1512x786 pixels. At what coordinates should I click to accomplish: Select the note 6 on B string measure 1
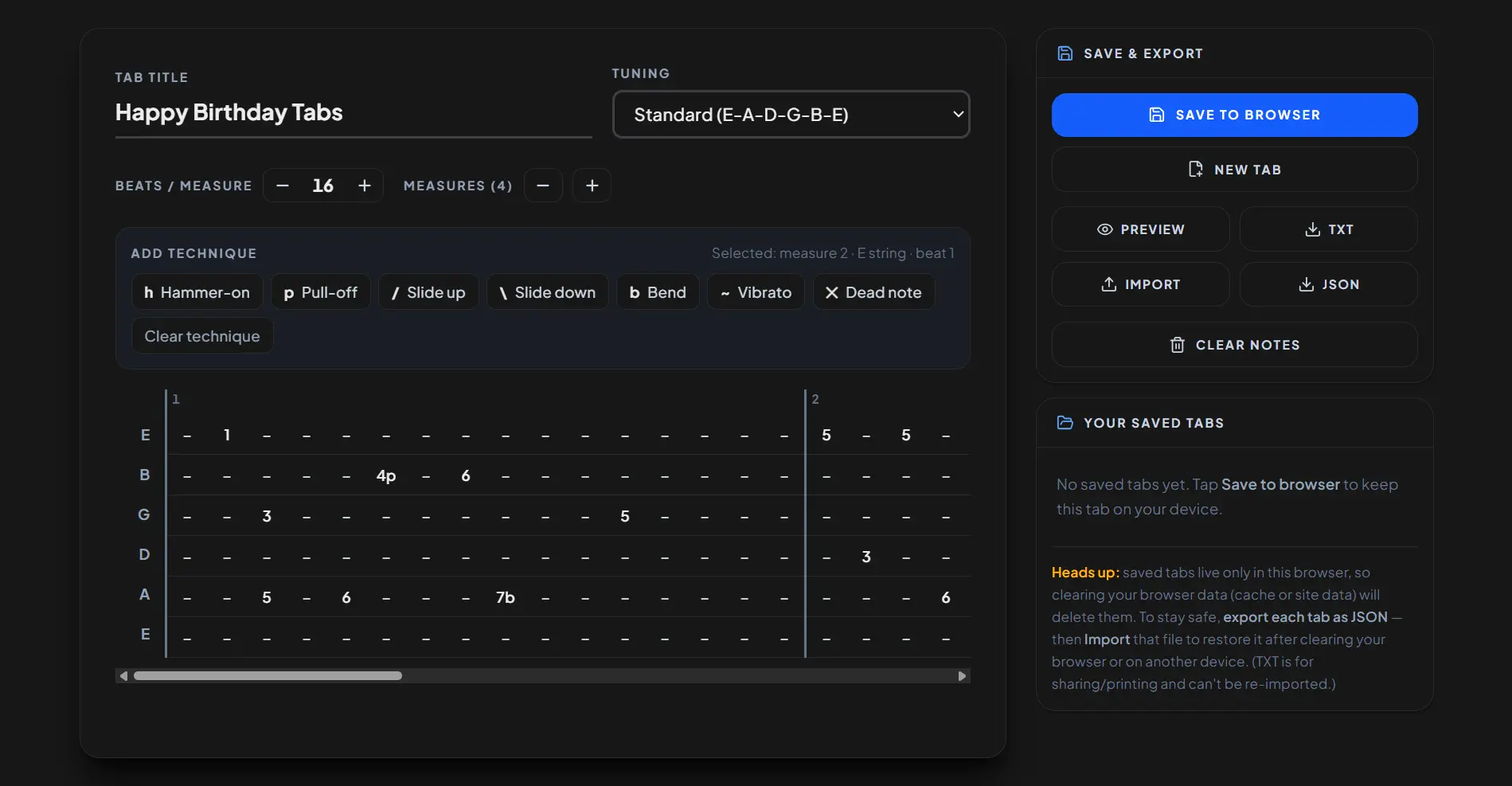(x=466, y=475)
